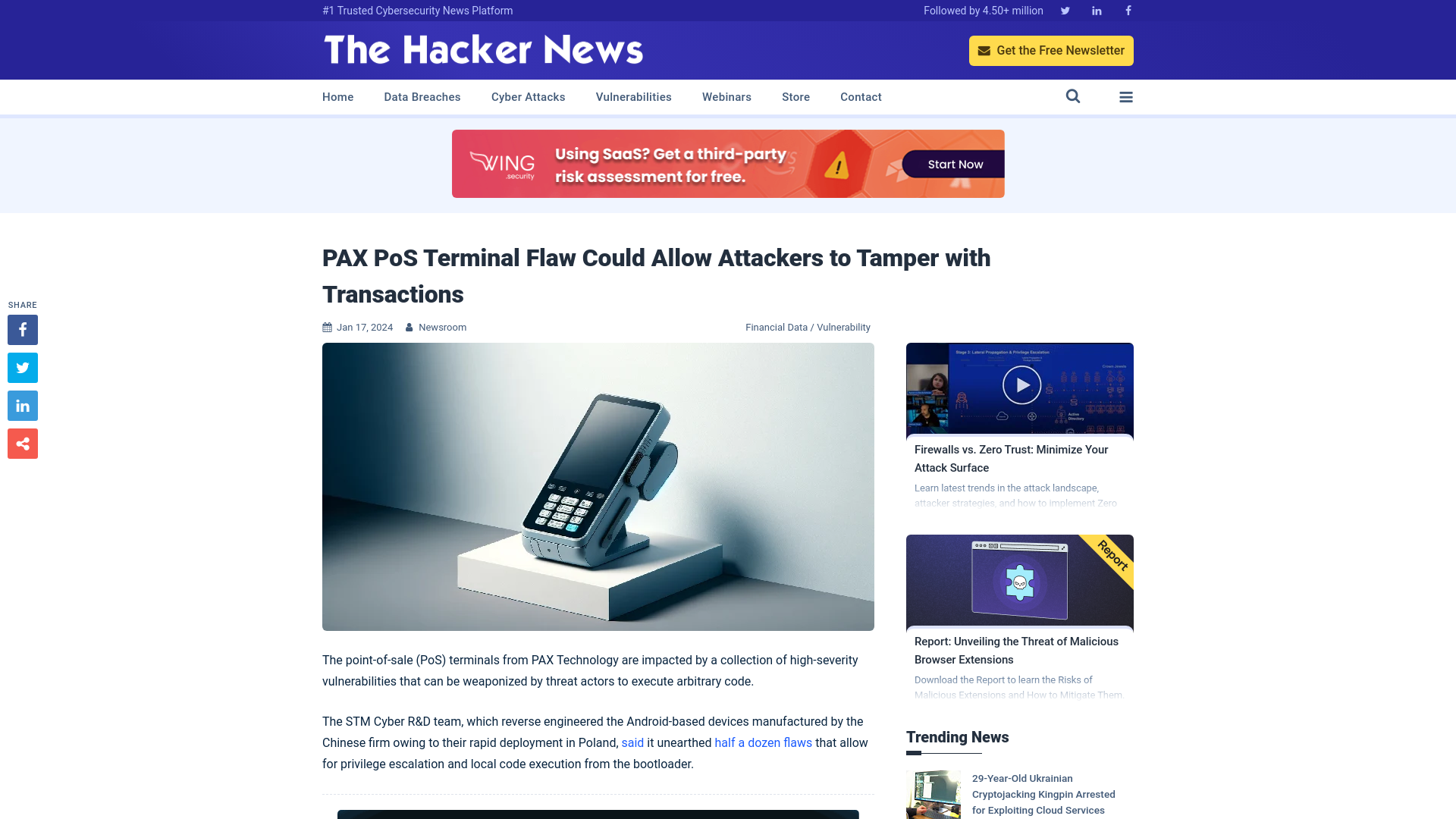Click the Facebook share icon
The width and height of the screenshot is (1456, 819).
point(22,329)
